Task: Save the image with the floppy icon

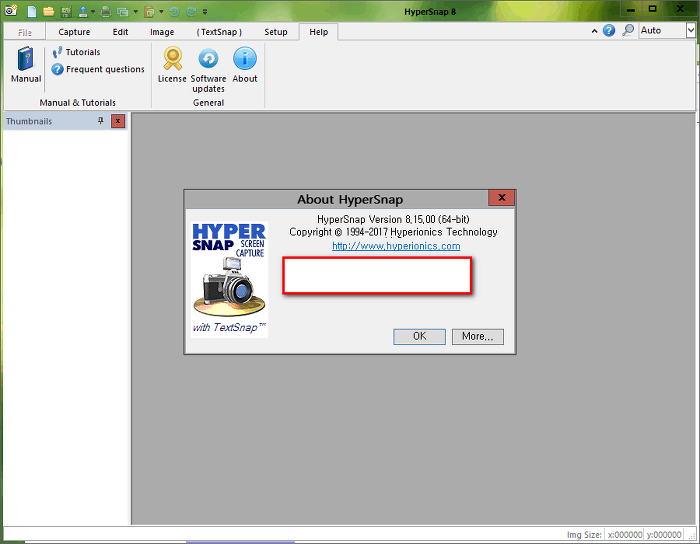Action: coord(66,12)
